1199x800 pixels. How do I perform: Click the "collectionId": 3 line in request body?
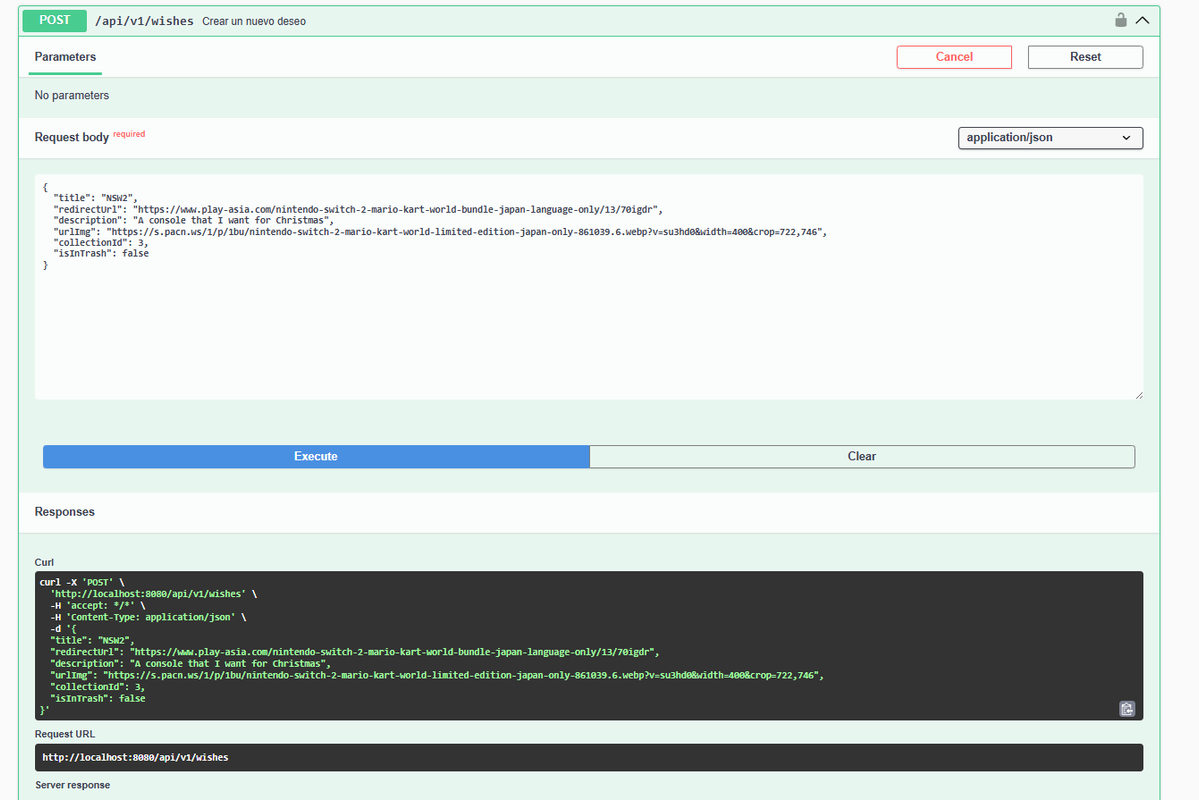(100, 242)
